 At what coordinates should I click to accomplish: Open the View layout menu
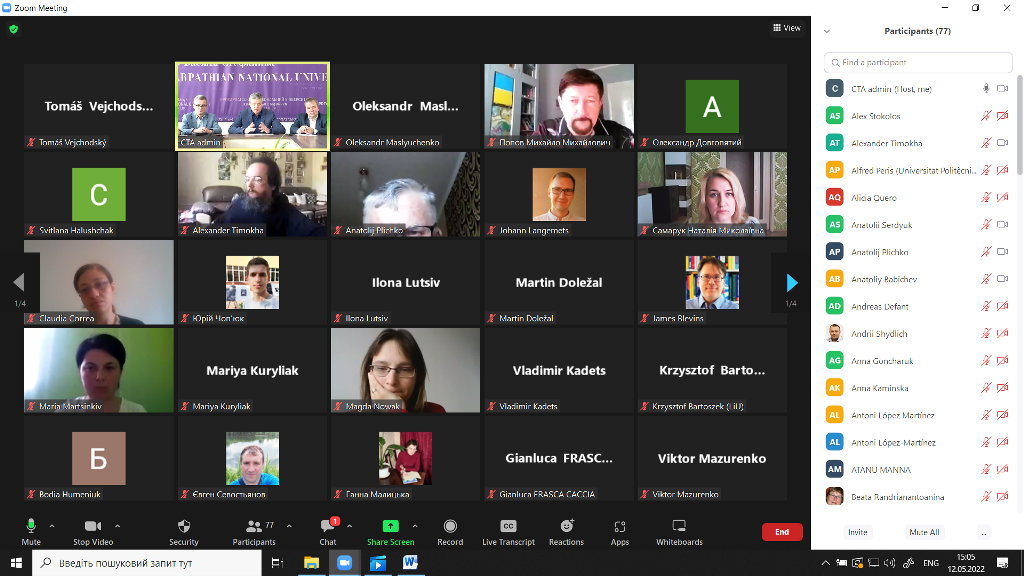(787, 28)
